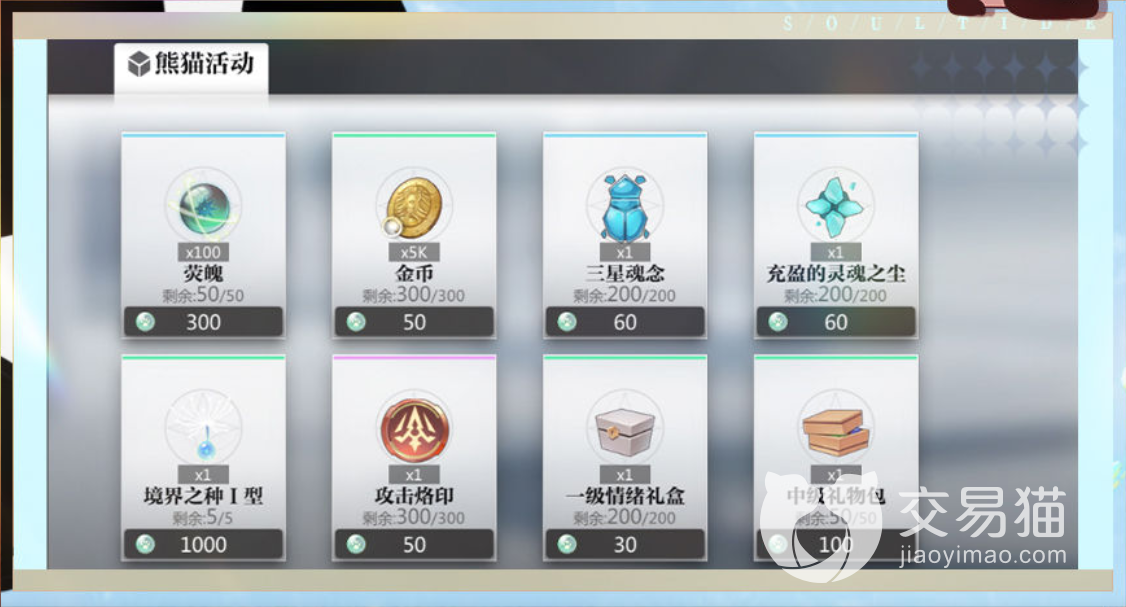The image size is (1126, 607).
Task: Click the cube icon beside 熊猫活动
Action: 139,64
